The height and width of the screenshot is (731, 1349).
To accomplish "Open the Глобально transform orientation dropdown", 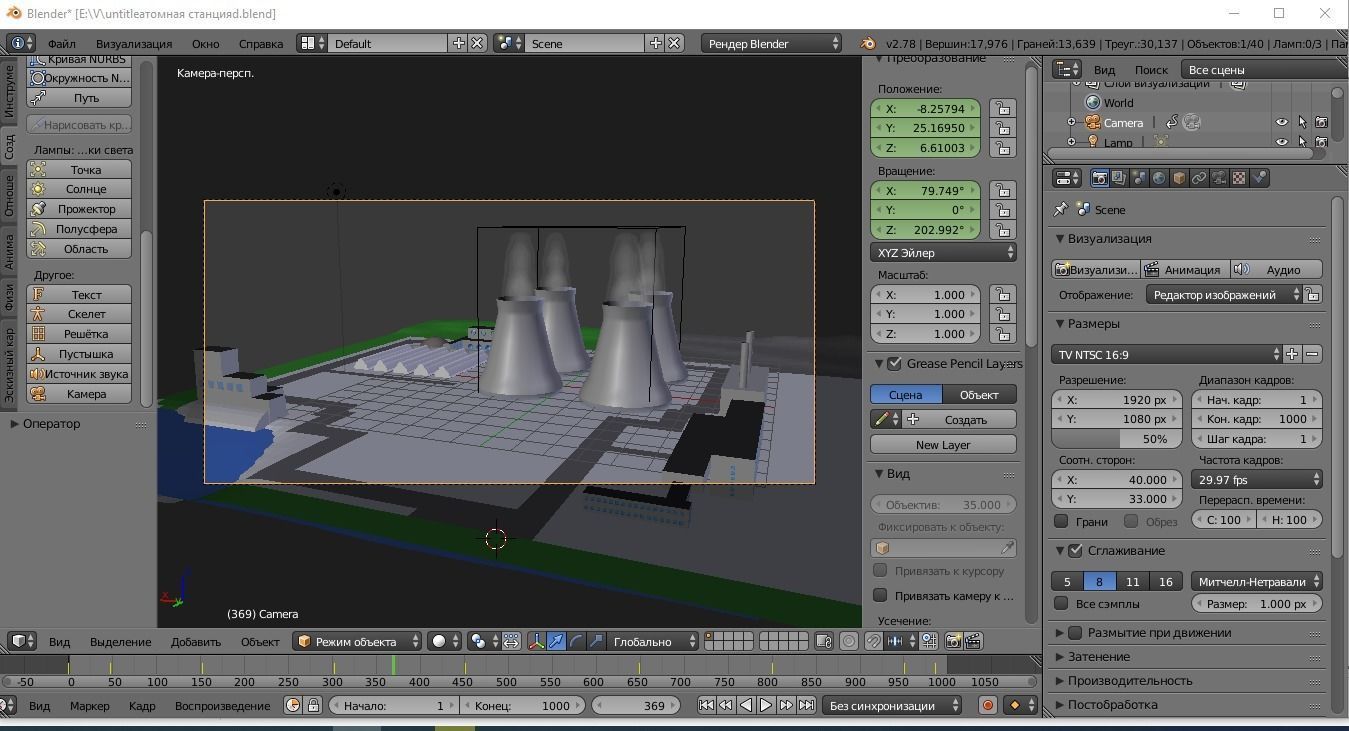I will pyautogui.click(x=652, y=641).
